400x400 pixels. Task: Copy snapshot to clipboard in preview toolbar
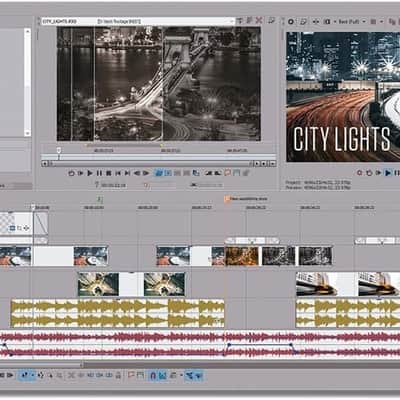[391, 22]
